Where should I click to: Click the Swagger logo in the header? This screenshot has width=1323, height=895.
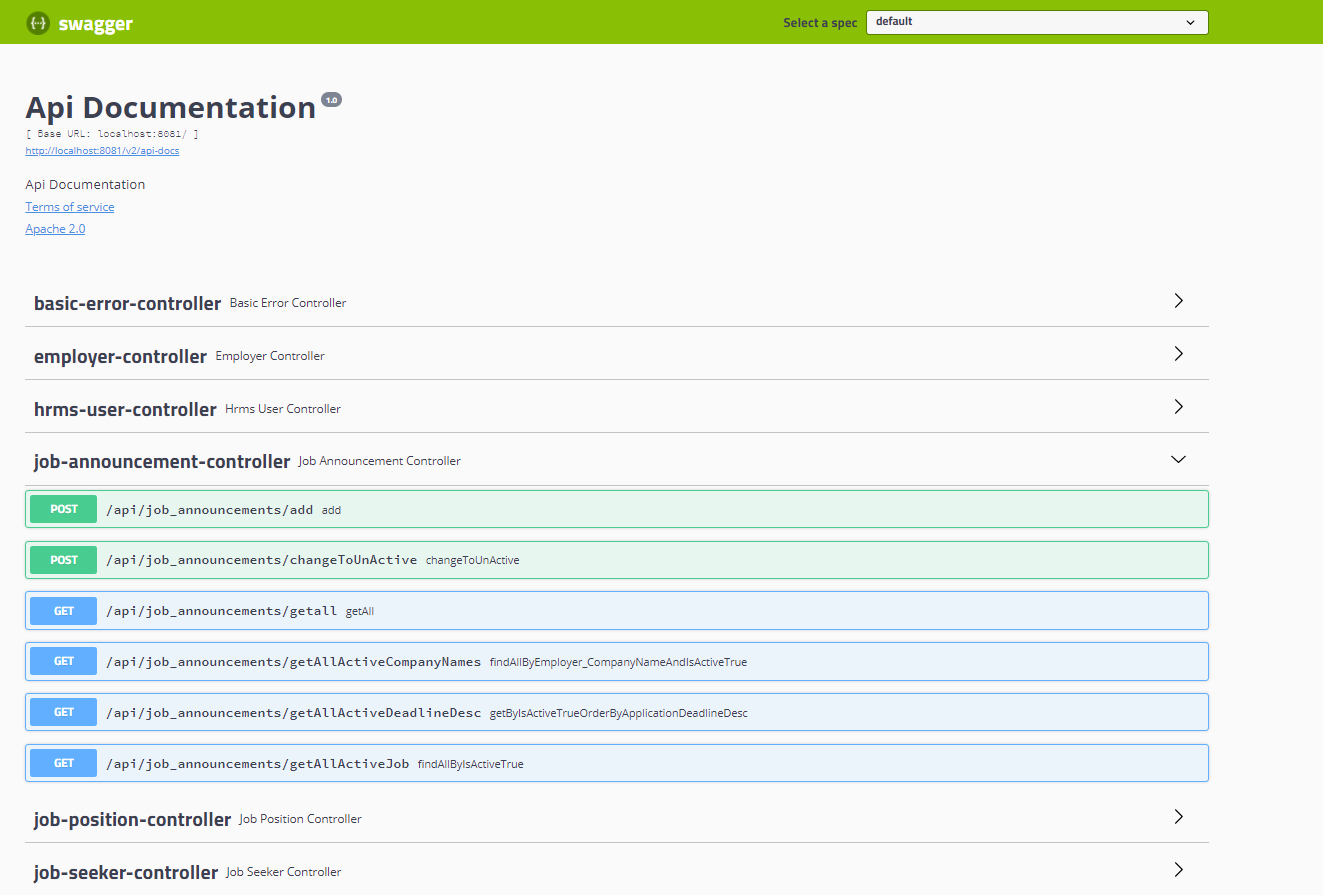tap(78, 22)
